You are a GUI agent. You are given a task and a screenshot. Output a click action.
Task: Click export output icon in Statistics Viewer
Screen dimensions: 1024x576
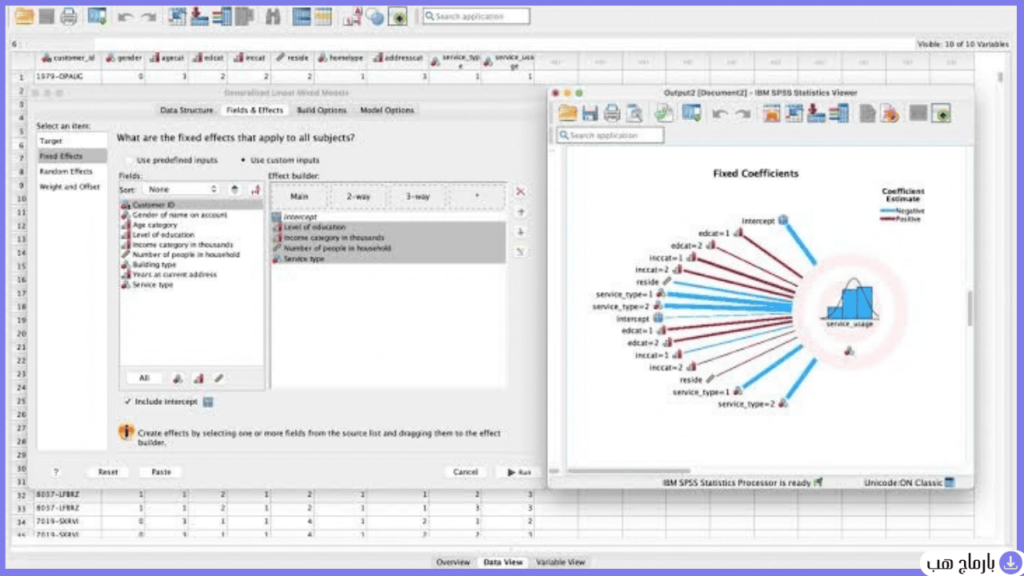pos(664,113)
